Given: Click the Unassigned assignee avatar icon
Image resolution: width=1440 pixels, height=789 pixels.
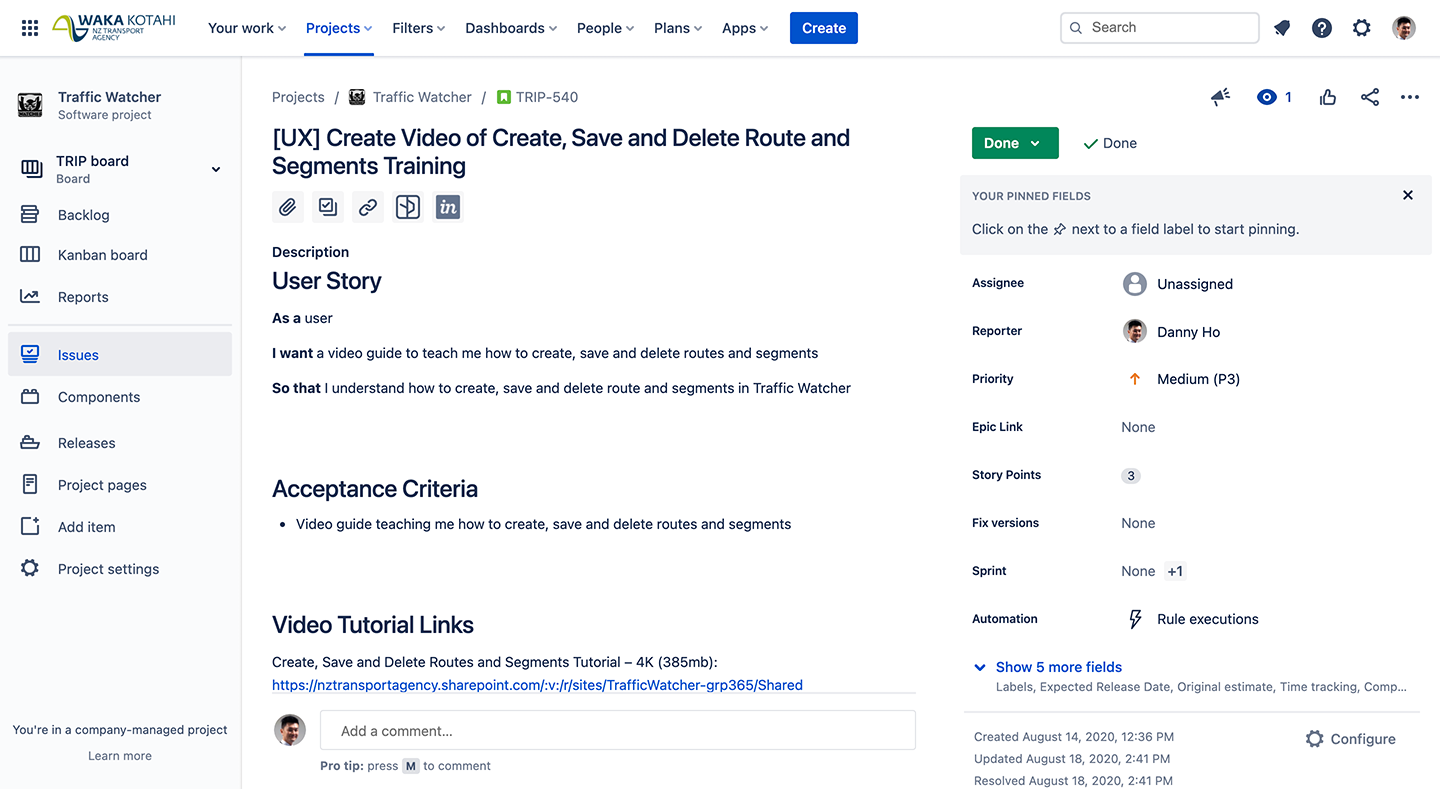Looking at the screenshot, I should pos(1134,284).
